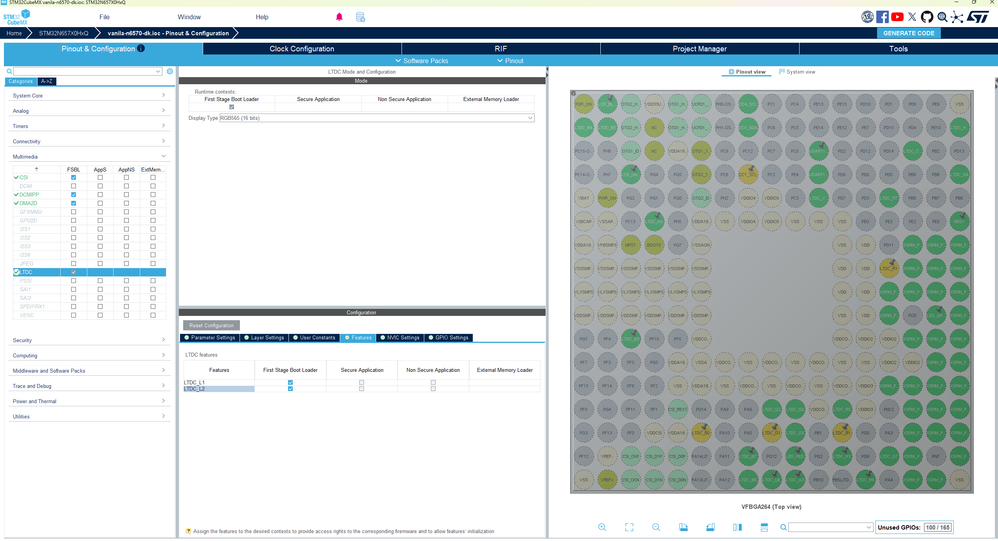This screenshot has height=541, width=998.
Task: Click the database update icon beside the bell
Action: (360, 17)
